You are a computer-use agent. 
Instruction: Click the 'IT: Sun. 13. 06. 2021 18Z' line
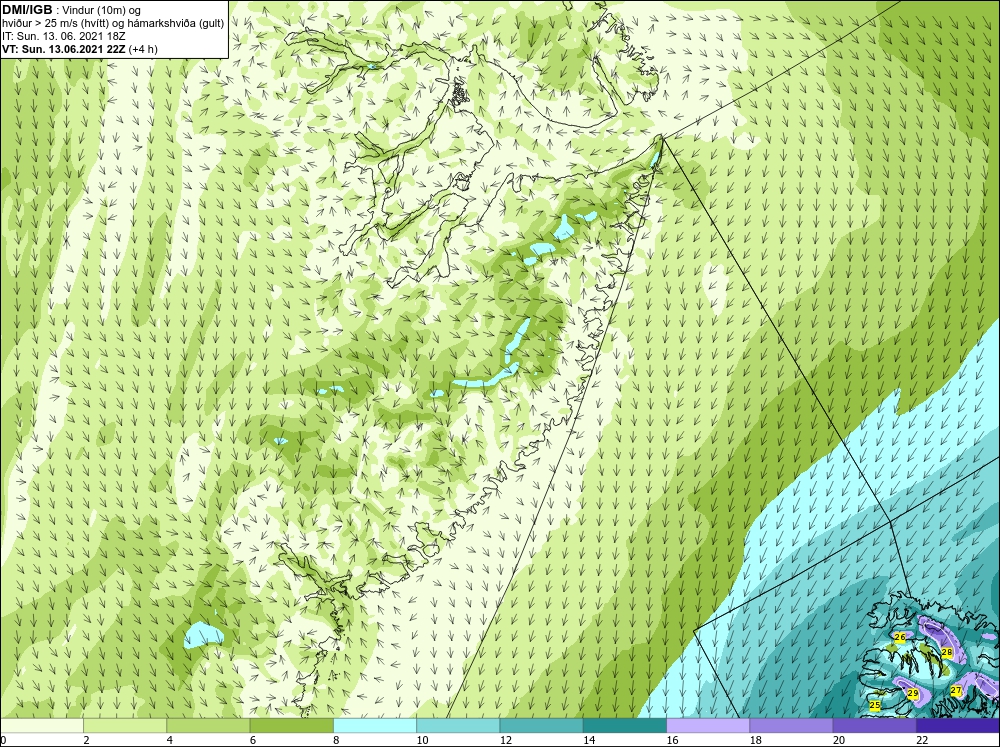coord(64,36)
